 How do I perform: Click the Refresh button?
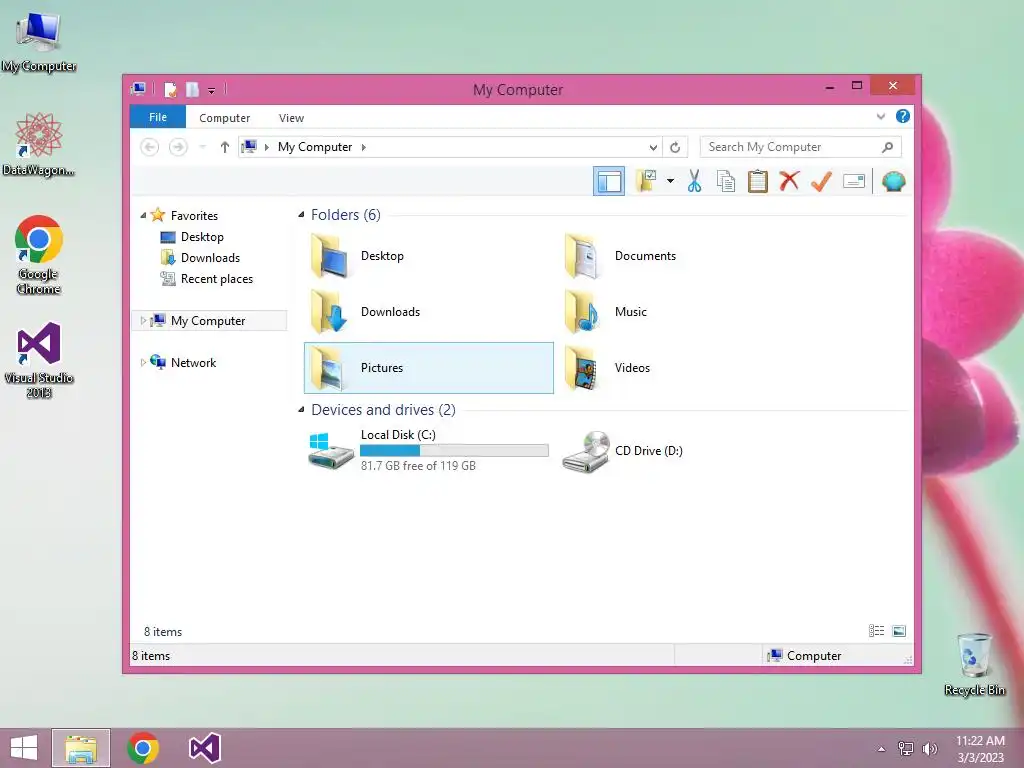click(675, 148)
